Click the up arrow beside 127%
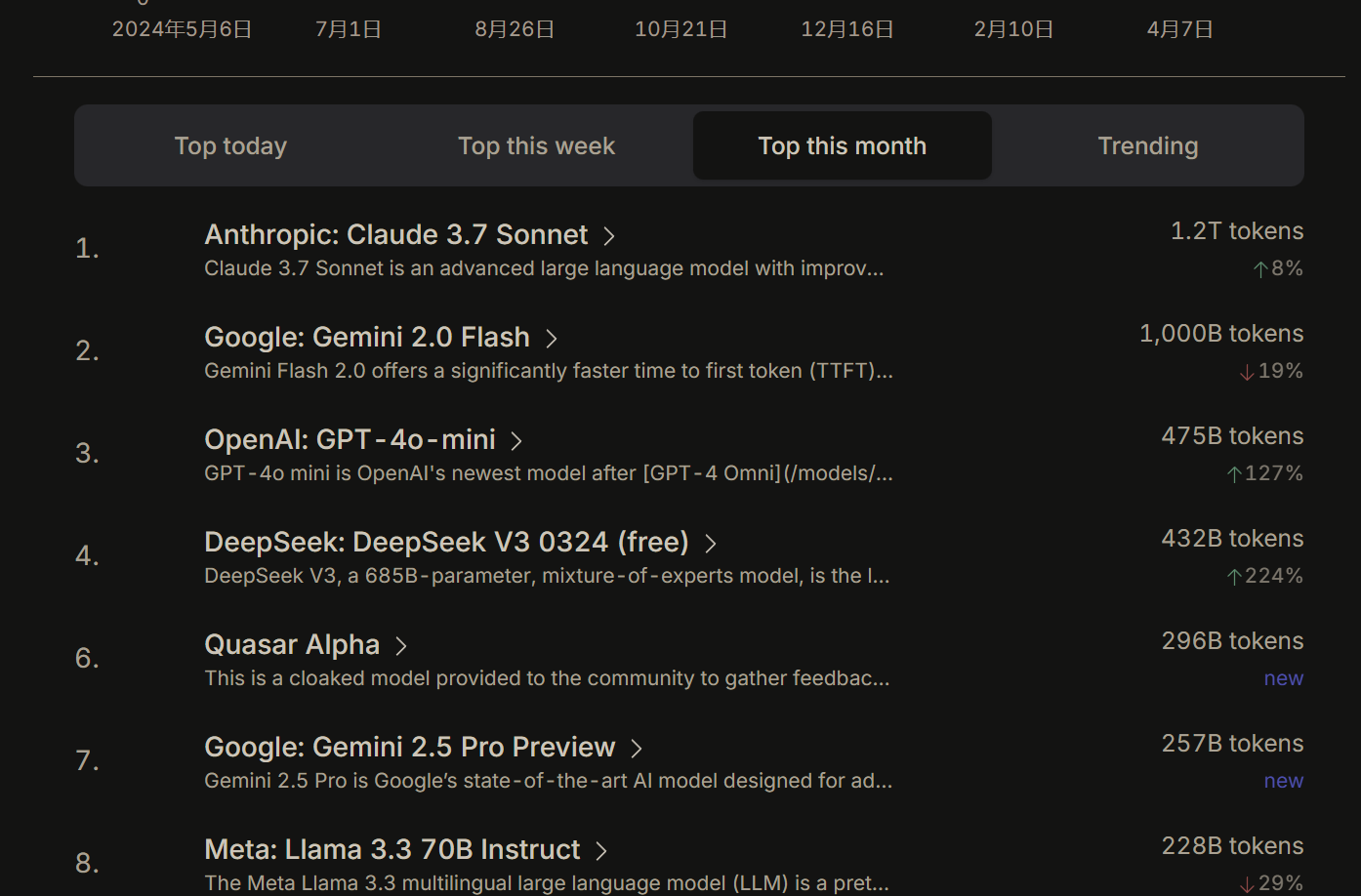Image resolution: width=1361 pixels, height=896 pixels. pyautogui.click(x=1234, y=474)
